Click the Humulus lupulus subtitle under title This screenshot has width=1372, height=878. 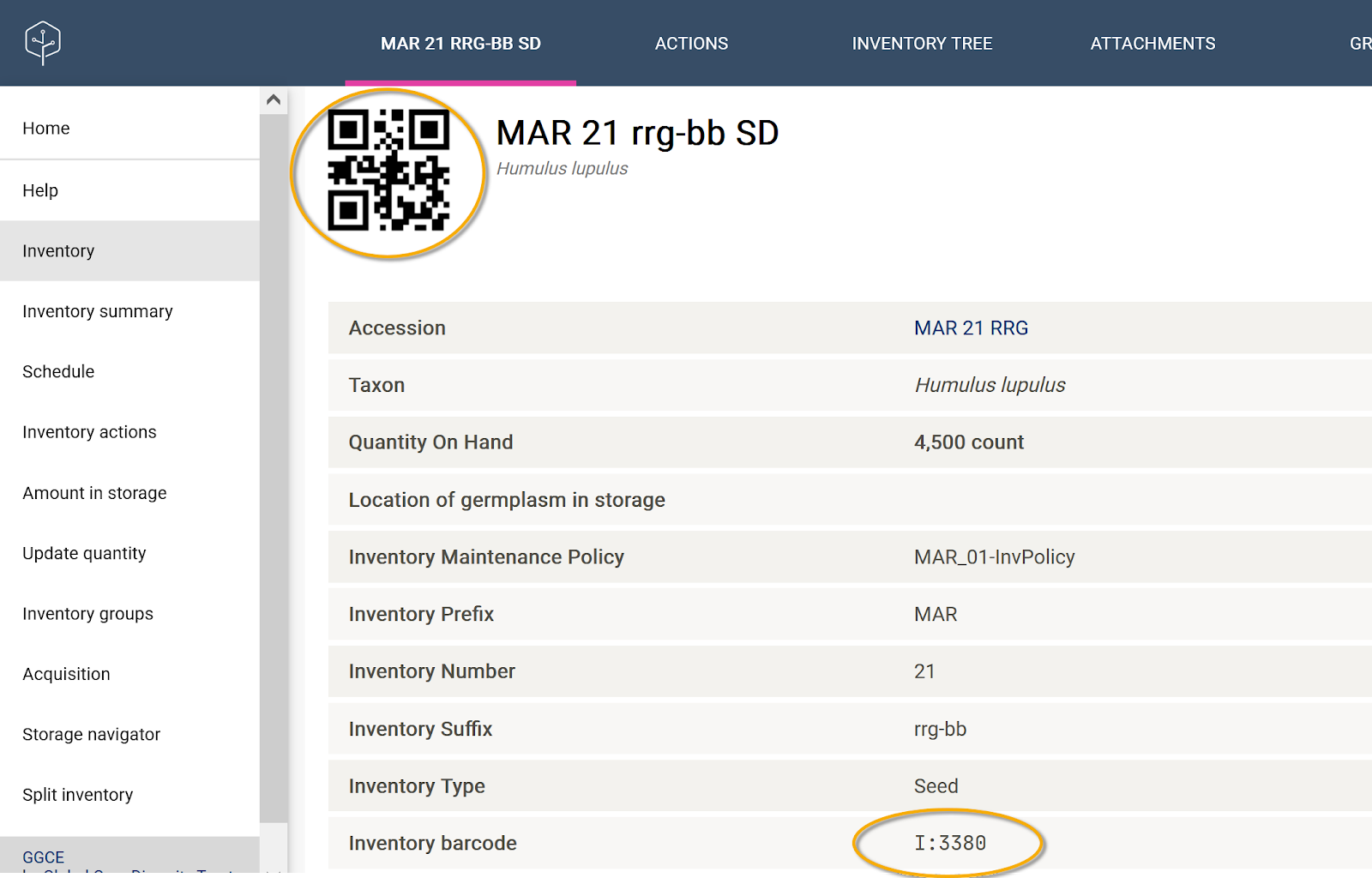click(562, 169)
